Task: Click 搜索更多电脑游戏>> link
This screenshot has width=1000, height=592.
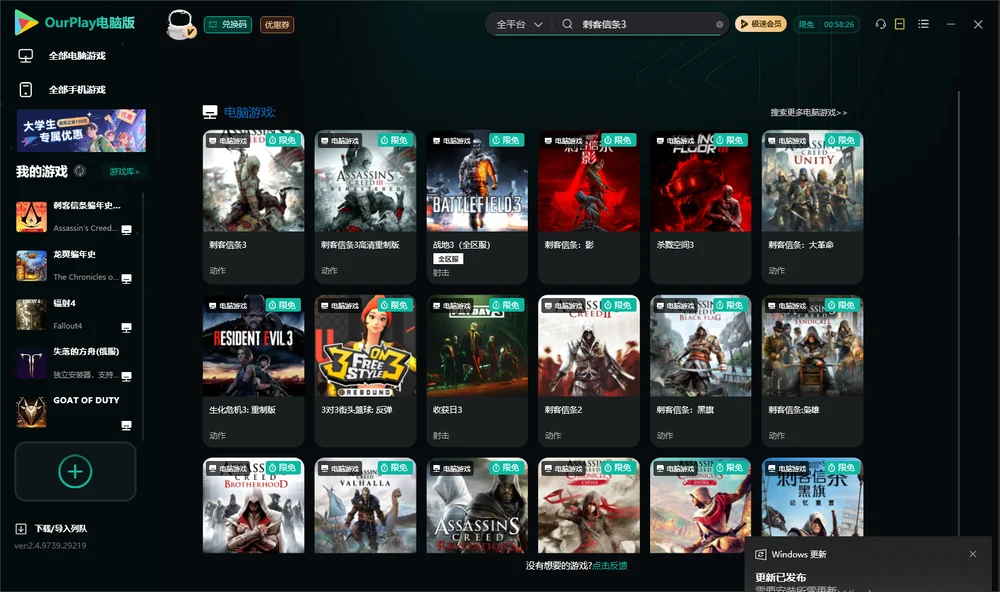Action: point(809,113)
